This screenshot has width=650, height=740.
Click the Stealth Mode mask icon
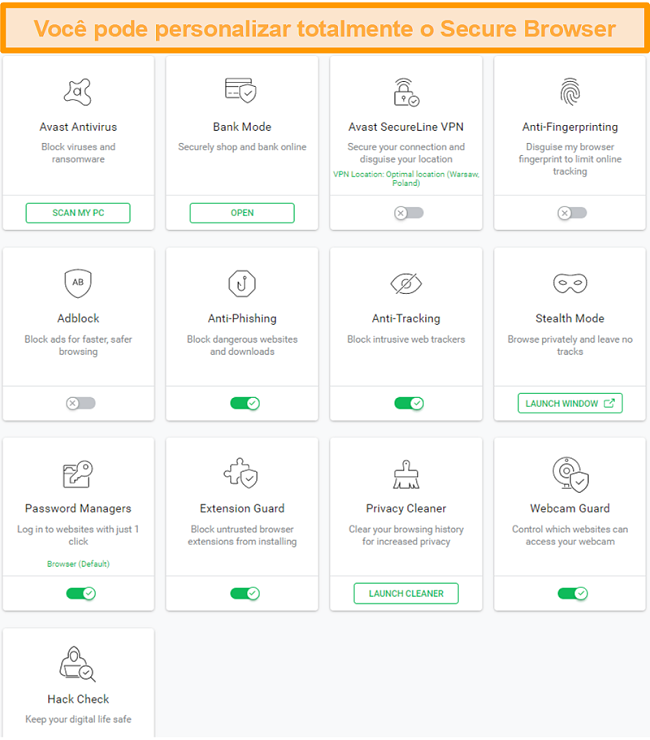(x=570, y=283)
